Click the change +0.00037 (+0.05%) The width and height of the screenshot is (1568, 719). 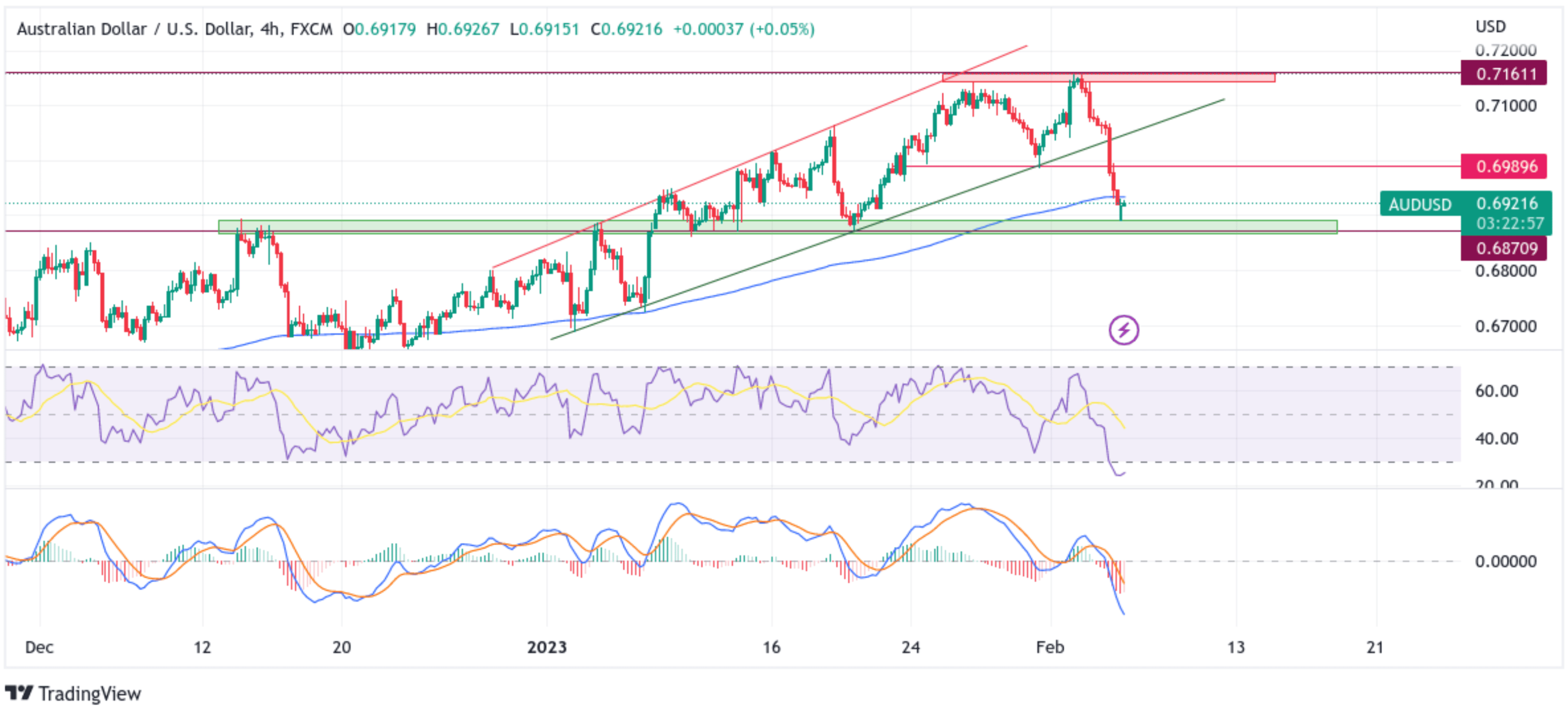tap(743, 28)
